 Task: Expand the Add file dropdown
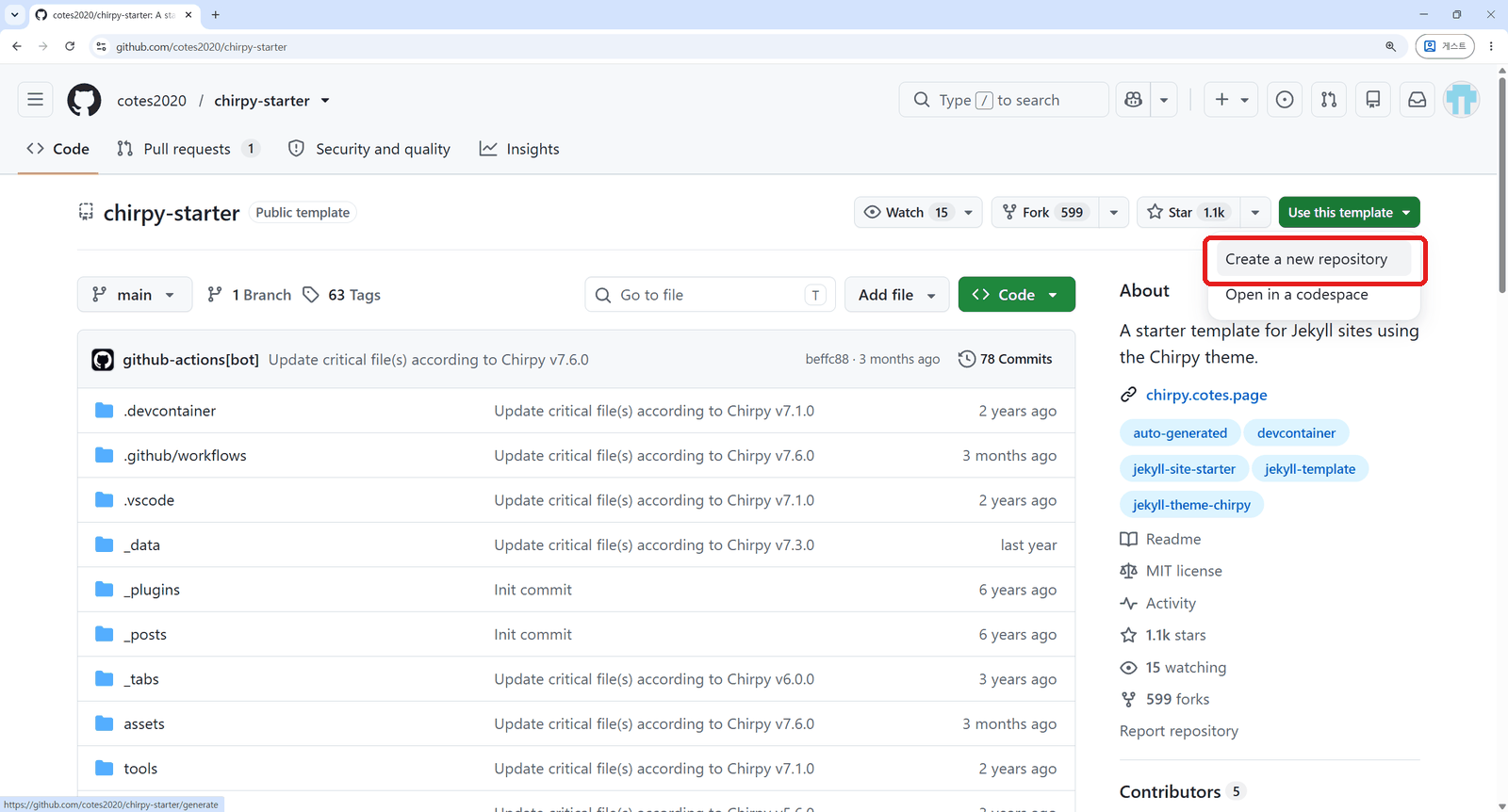[897, 295]
